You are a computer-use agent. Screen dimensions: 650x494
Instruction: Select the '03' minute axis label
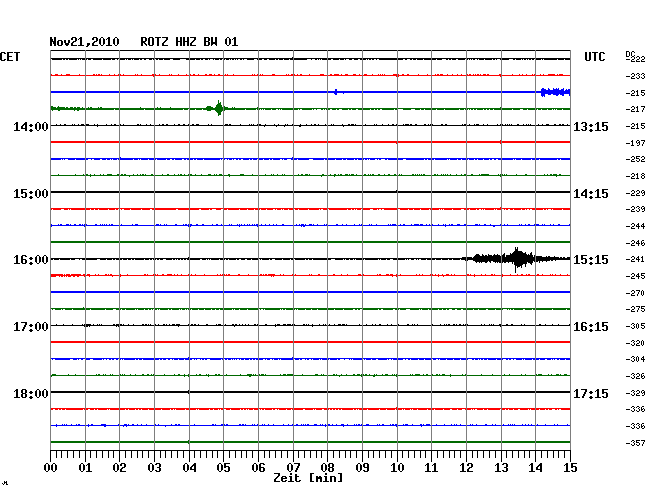click(155, 468)
